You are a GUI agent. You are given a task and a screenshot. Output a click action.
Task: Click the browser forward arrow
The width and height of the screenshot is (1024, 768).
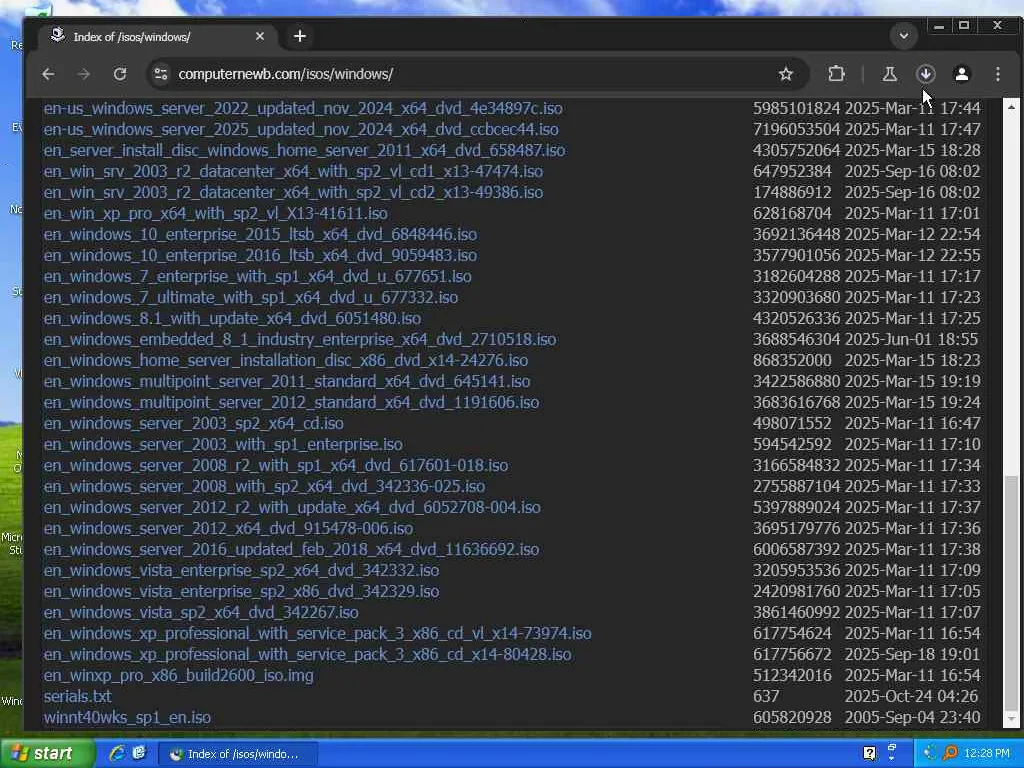(84, 74)
